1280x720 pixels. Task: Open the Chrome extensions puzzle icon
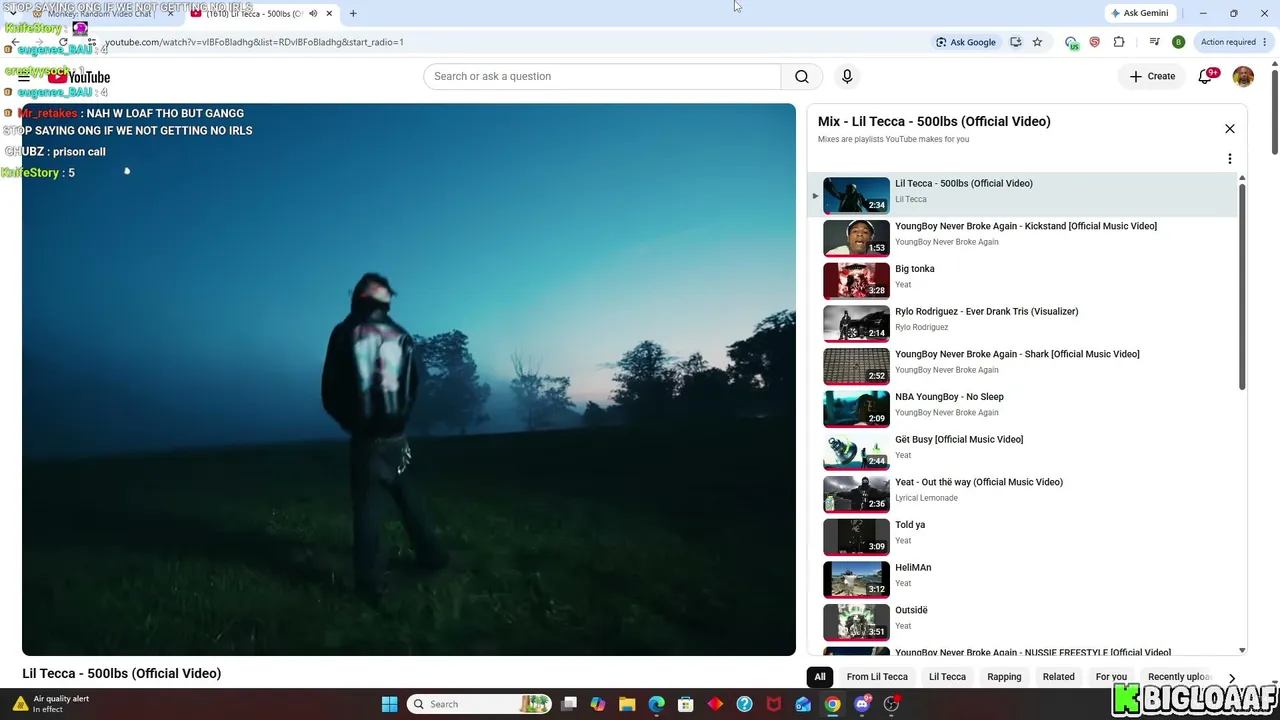point(1119,42)
